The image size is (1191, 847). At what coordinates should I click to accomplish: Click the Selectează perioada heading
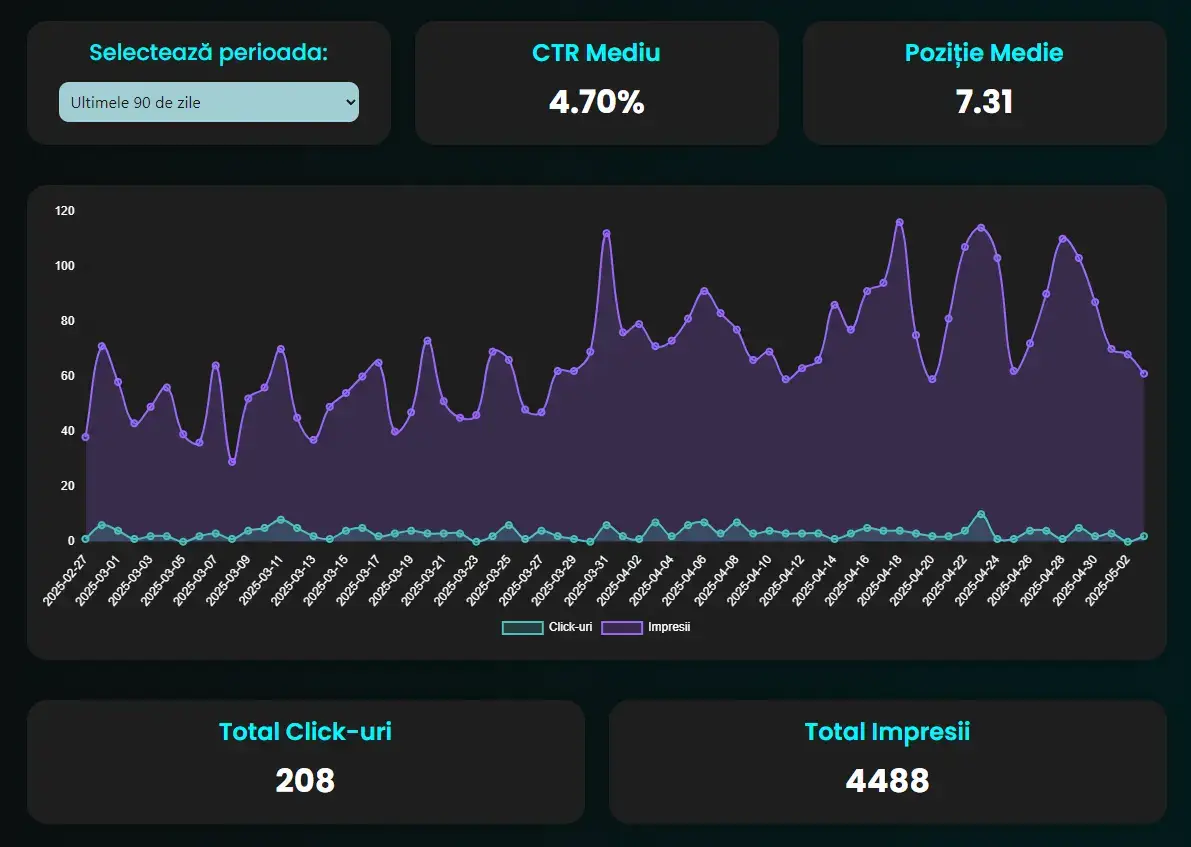pyautogui.click(x=208, y=53)
